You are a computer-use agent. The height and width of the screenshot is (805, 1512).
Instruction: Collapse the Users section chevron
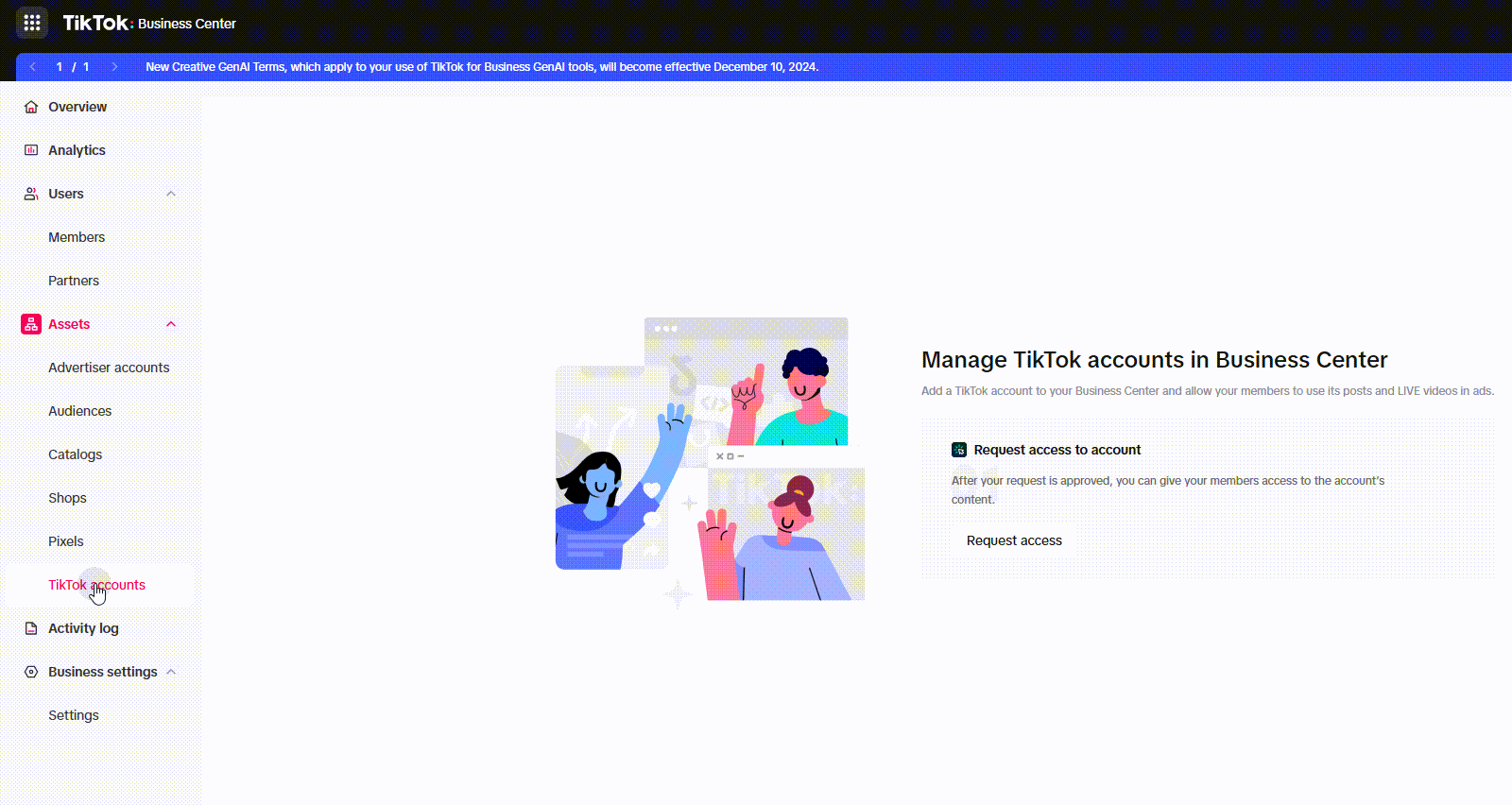[171, 194]
